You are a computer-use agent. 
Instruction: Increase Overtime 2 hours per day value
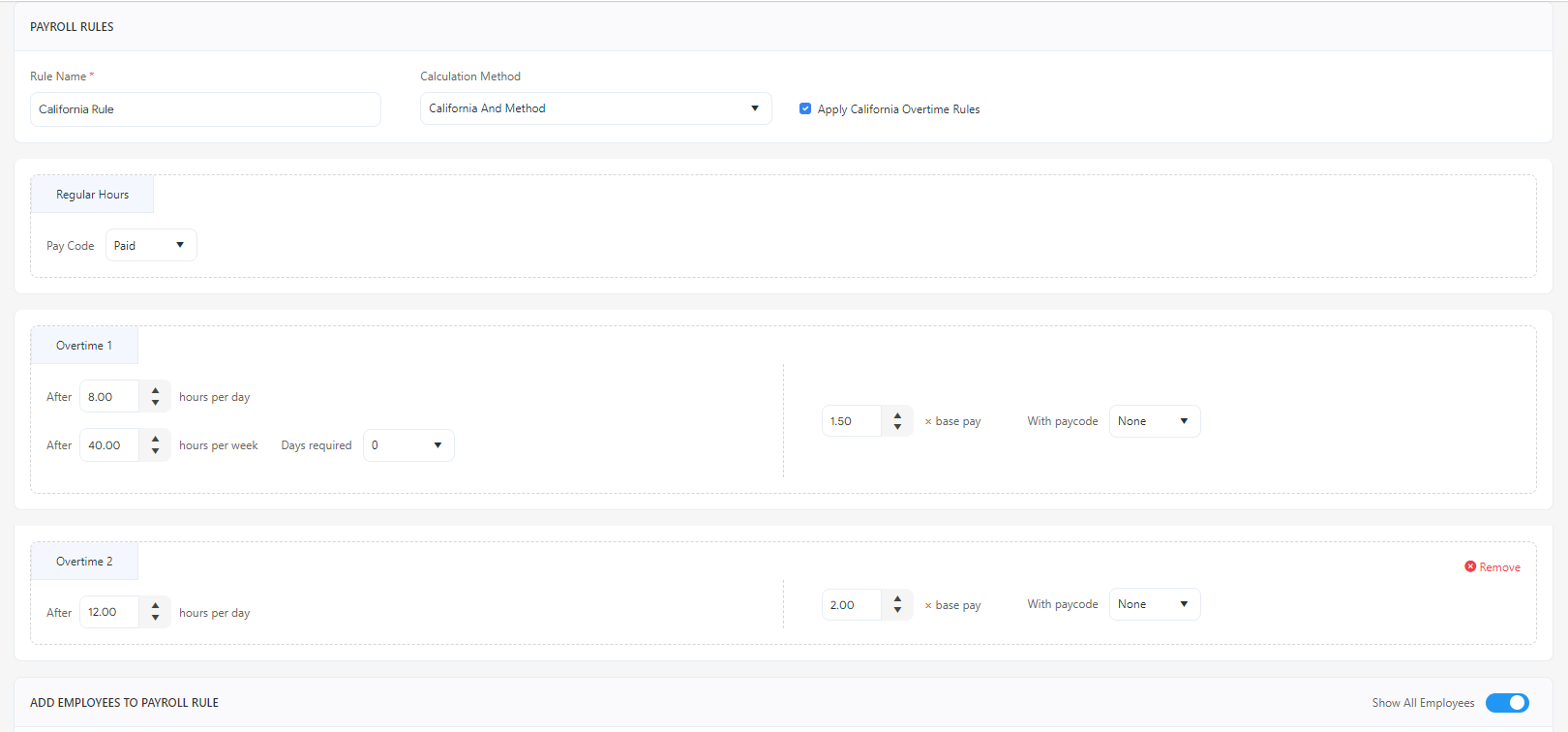click(x=155, y=606)
